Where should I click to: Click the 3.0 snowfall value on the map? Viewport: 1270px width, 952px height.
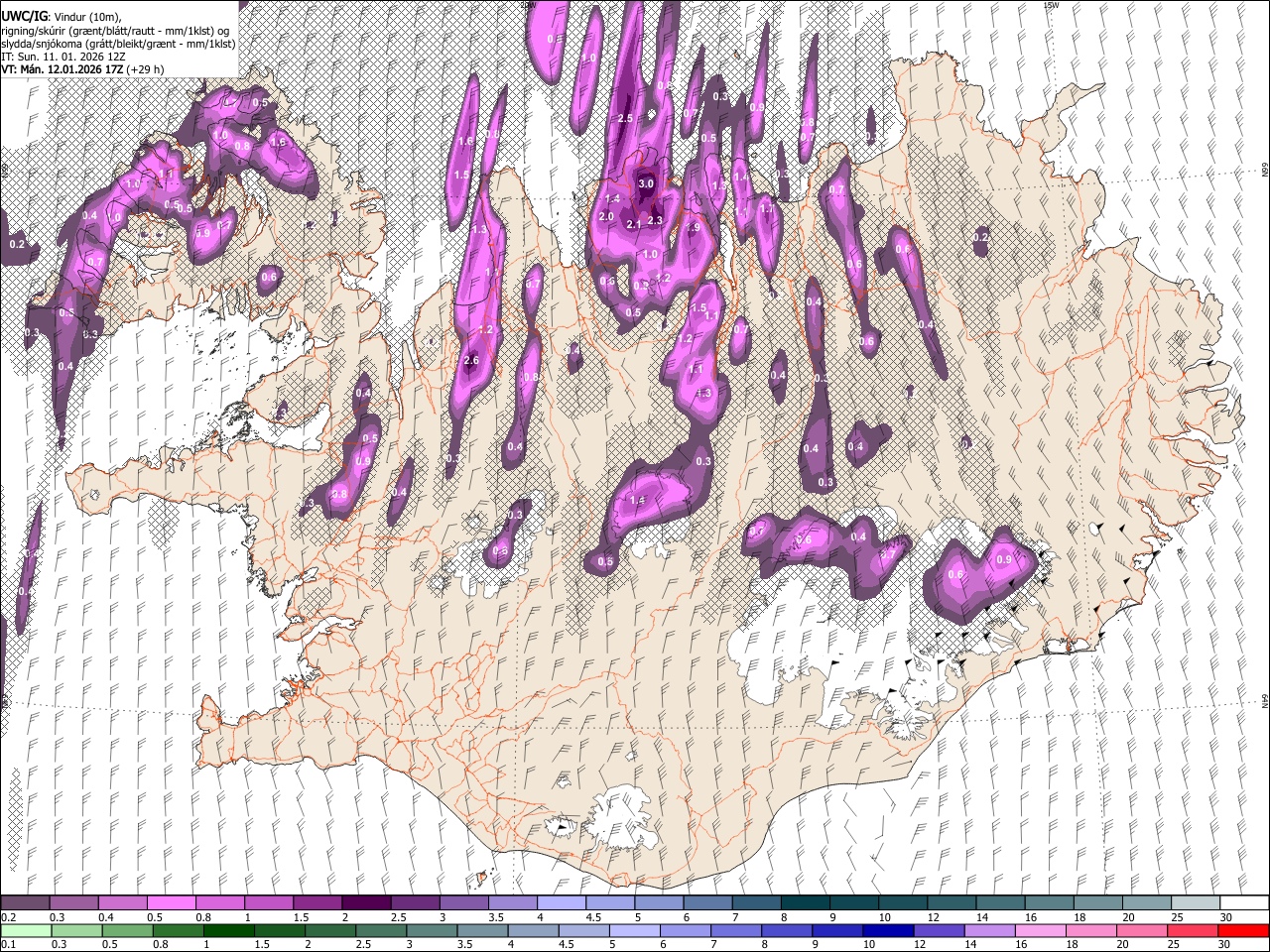[x=646, y=183]
